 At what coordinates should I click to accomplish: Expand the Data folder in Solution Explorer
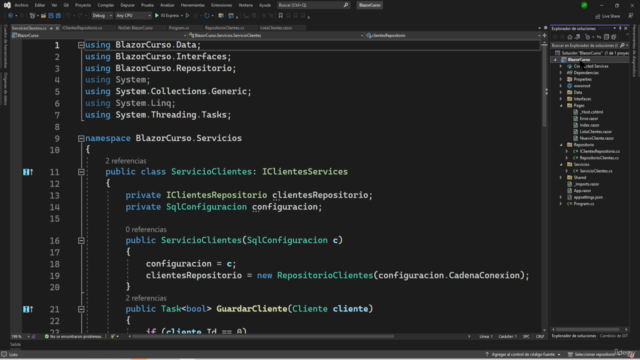pos(561,92)
